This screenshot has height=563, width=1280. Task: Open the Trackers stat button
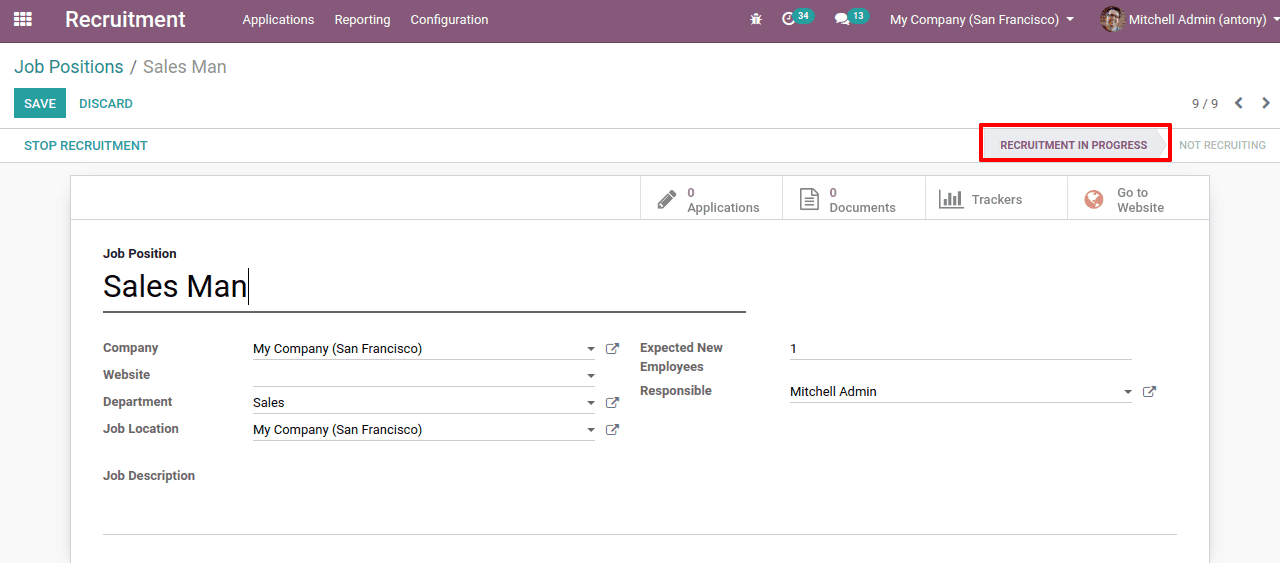pos(996,200)
